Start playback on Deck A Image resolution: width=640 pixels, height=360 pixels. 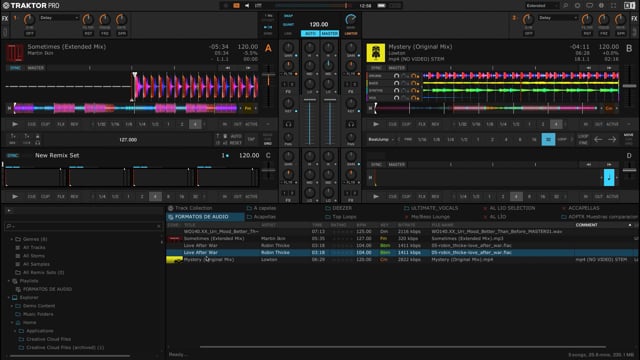(x=15, y=124)
